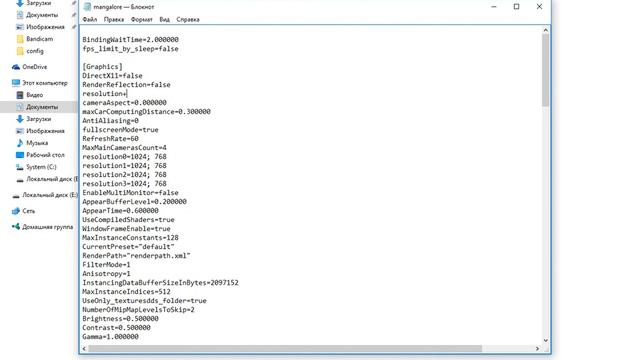Click the horizontal scrollbar left arrow
The image size is (640, 360).
click(x=84, y=349)
